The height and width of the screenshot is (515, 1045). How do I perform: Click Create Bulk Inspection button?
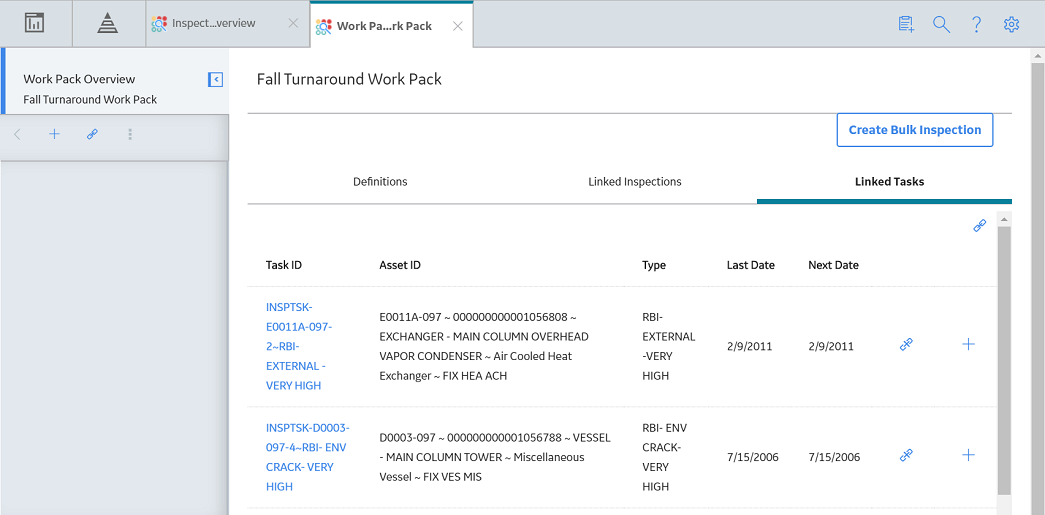(914, 130)
